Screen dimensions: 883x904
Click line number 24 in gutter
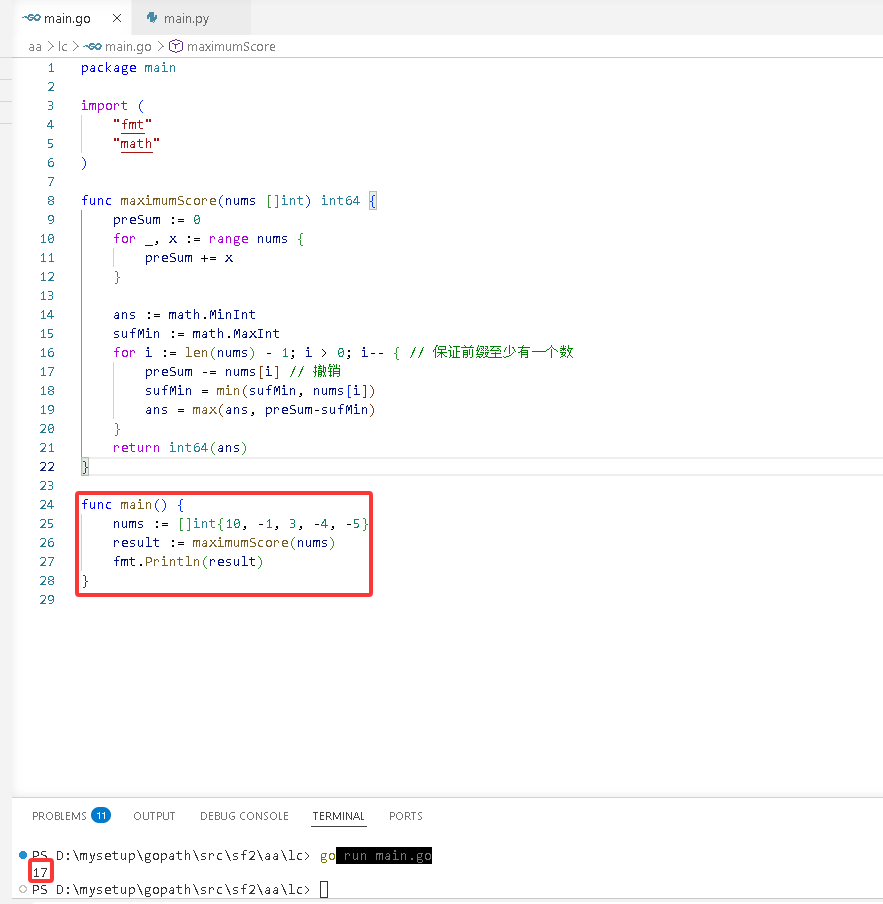click(x=47, y=504)
